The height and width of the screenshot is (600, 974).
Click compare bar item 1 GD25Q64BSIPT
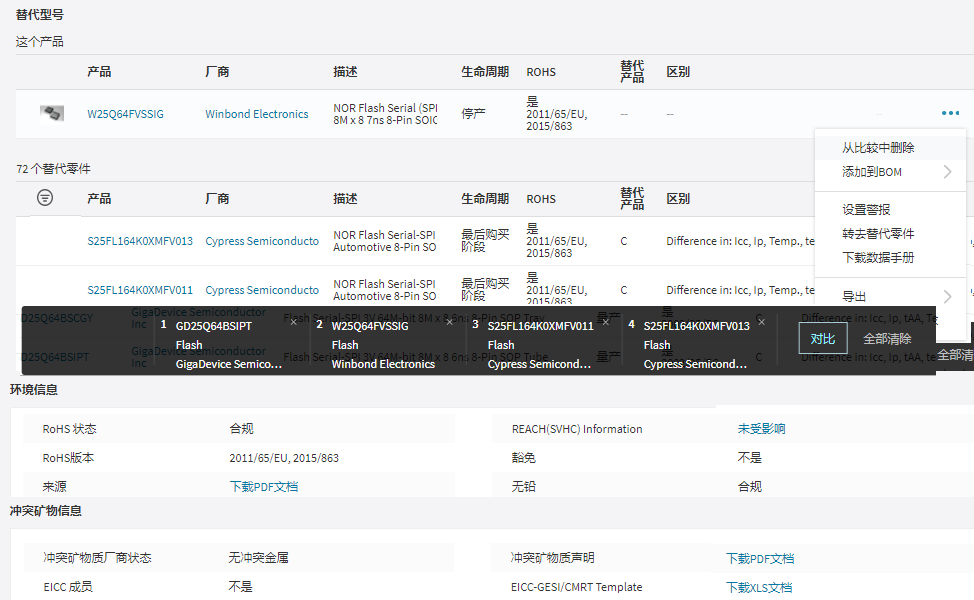[229, 345]
